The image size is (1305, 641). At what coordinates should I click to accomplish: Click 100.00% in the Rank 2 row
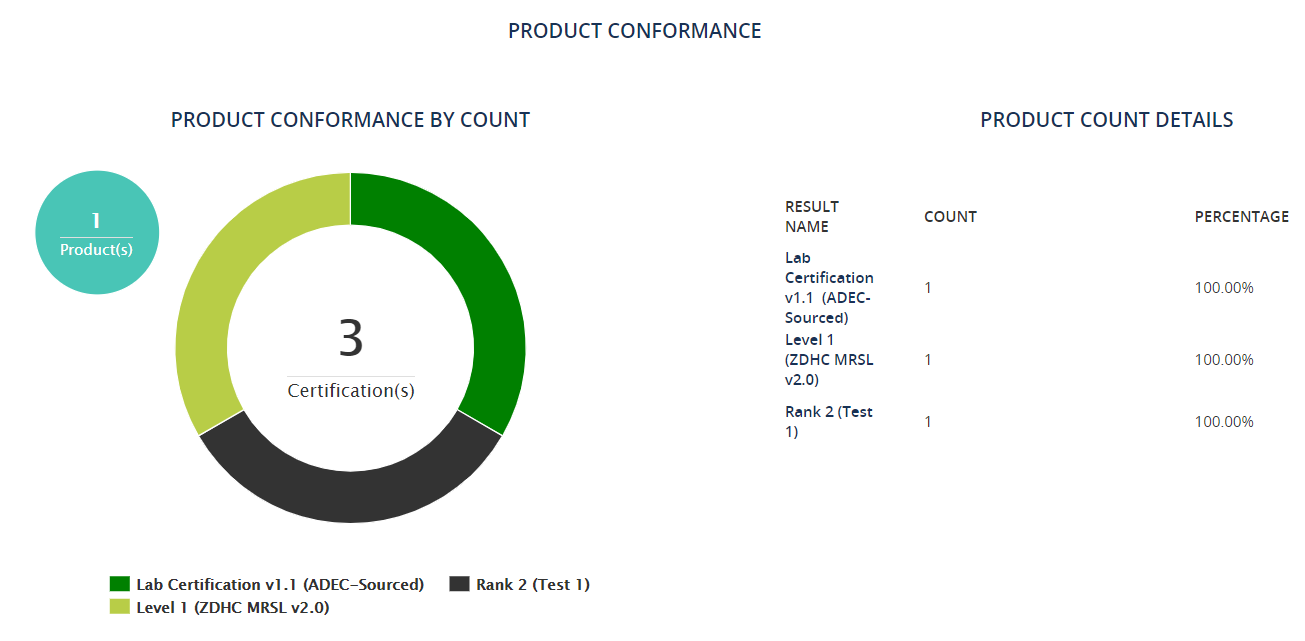(1224, 422)
